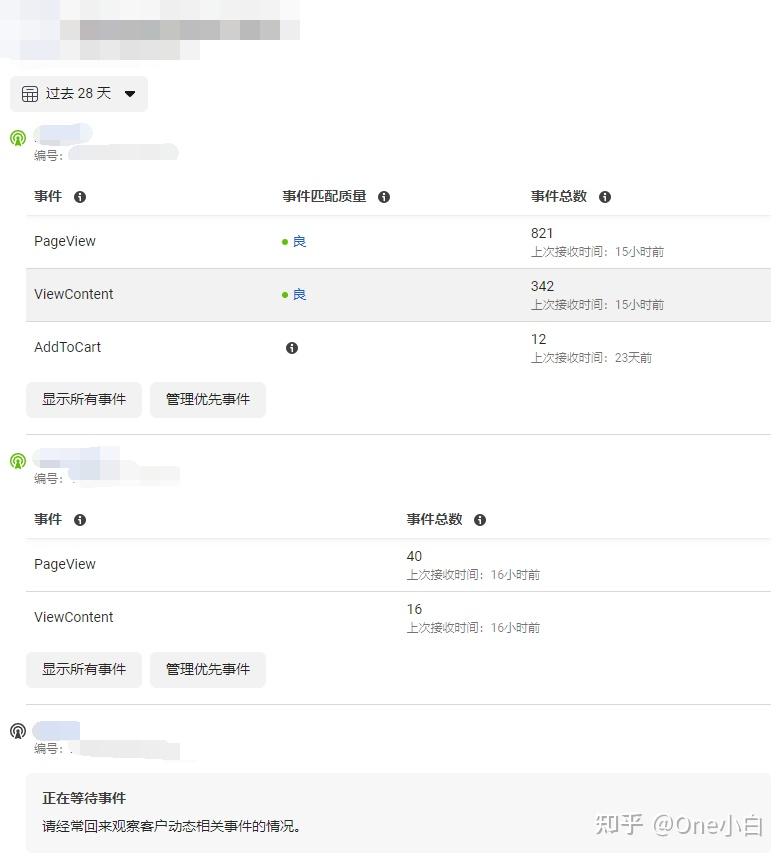Click info icon beside second 事件 header
Viewport: 784px width, 857px height.
[80, 520]
